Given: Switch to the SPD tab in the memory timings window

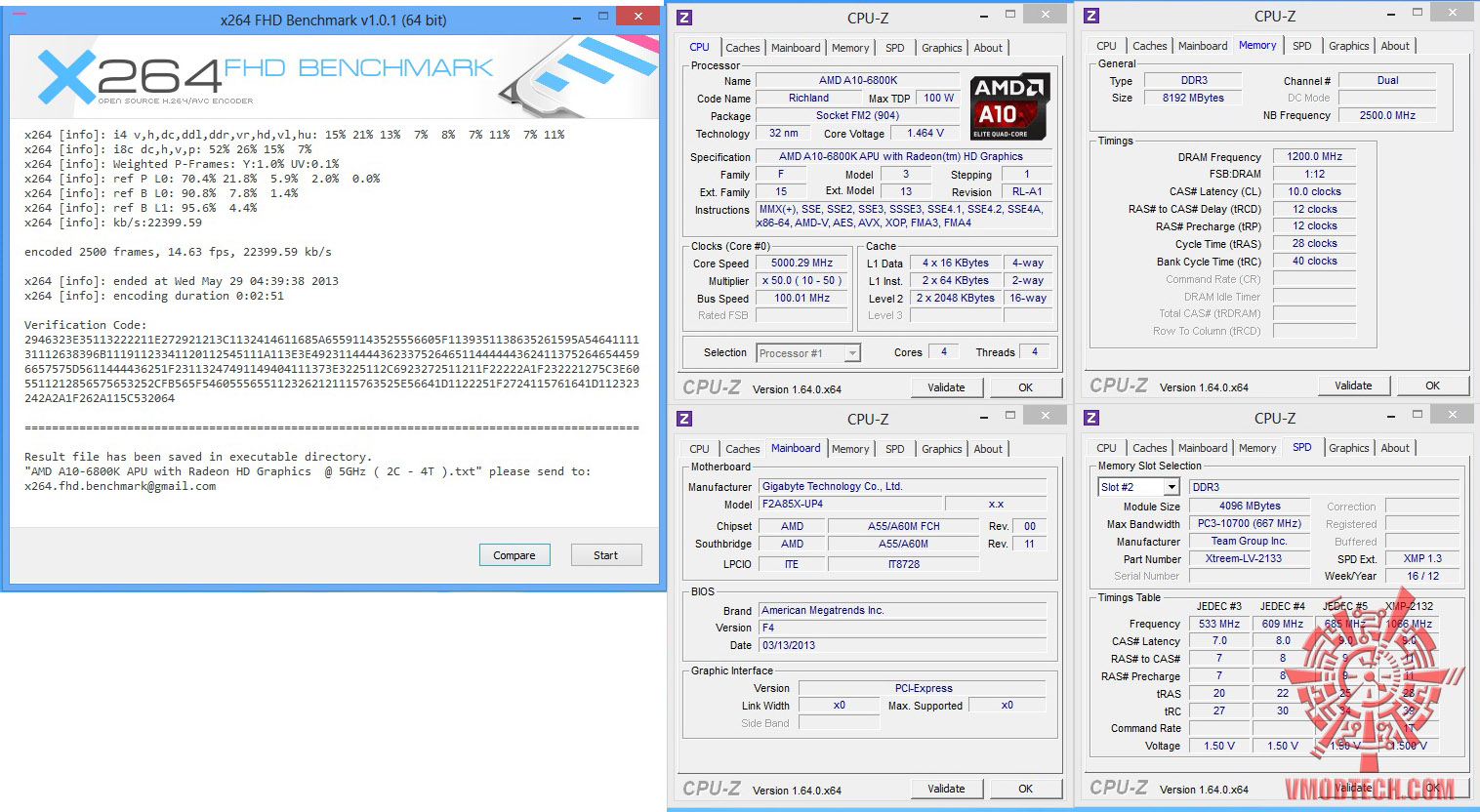Looking at the screenshot, I should click(x=1302, y=46).
